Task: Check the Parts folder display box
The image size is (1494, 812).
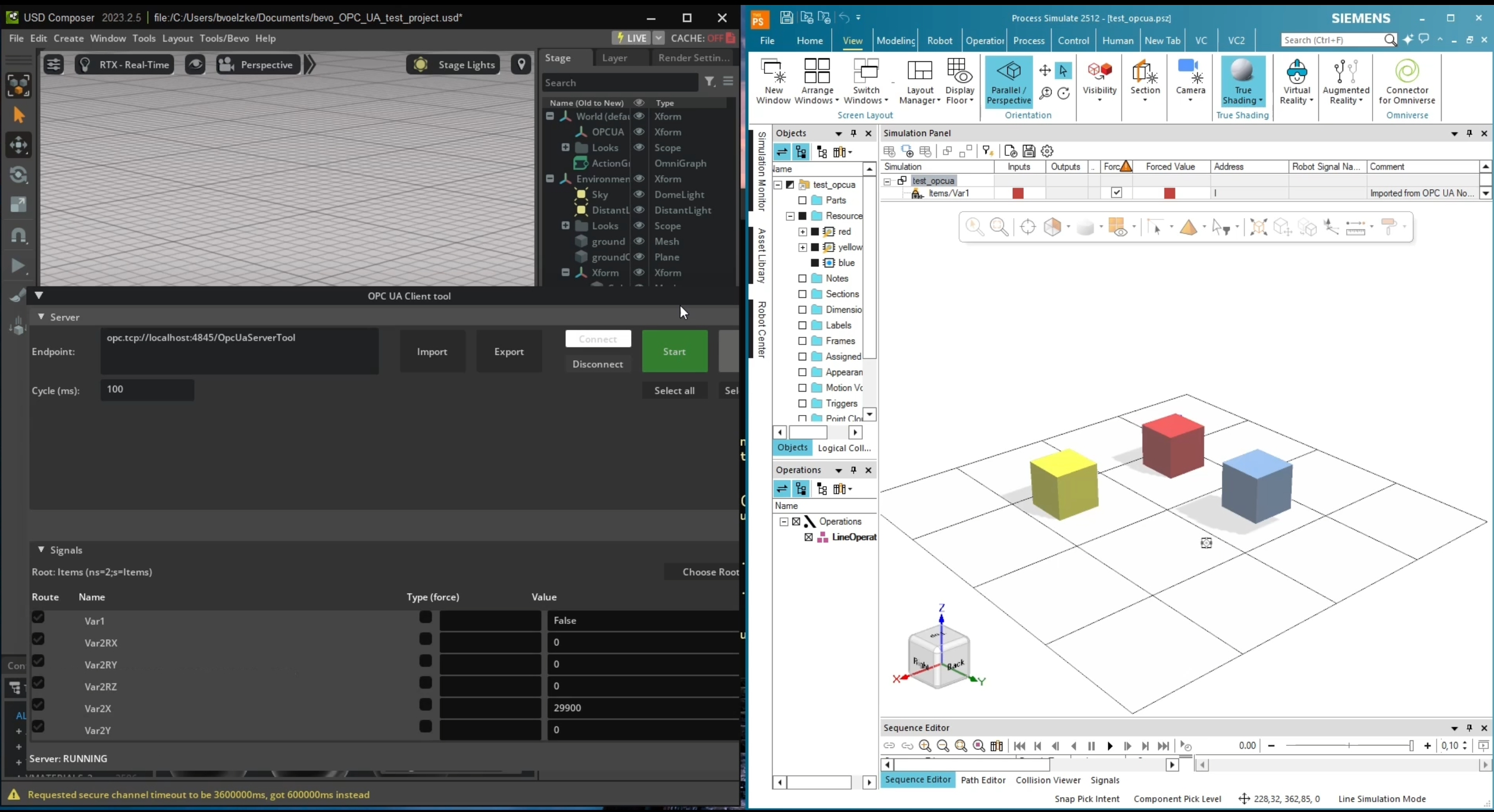Action: pos(802,200)
